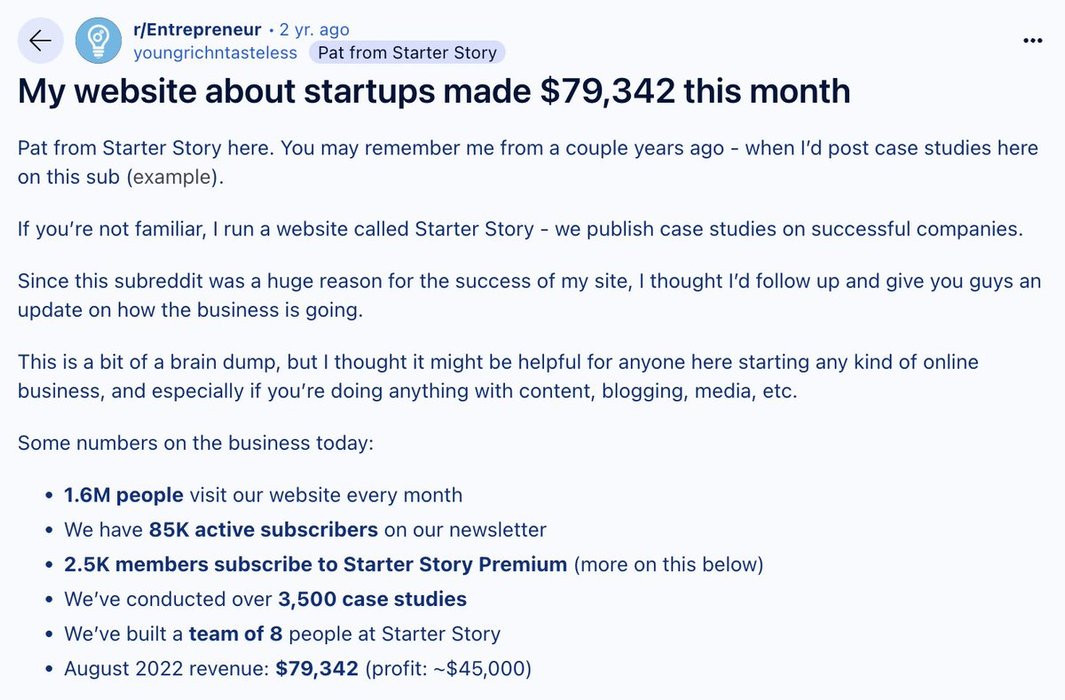
Task: Click the "2 yr. ago" timestamp
Action: [315, 30]
